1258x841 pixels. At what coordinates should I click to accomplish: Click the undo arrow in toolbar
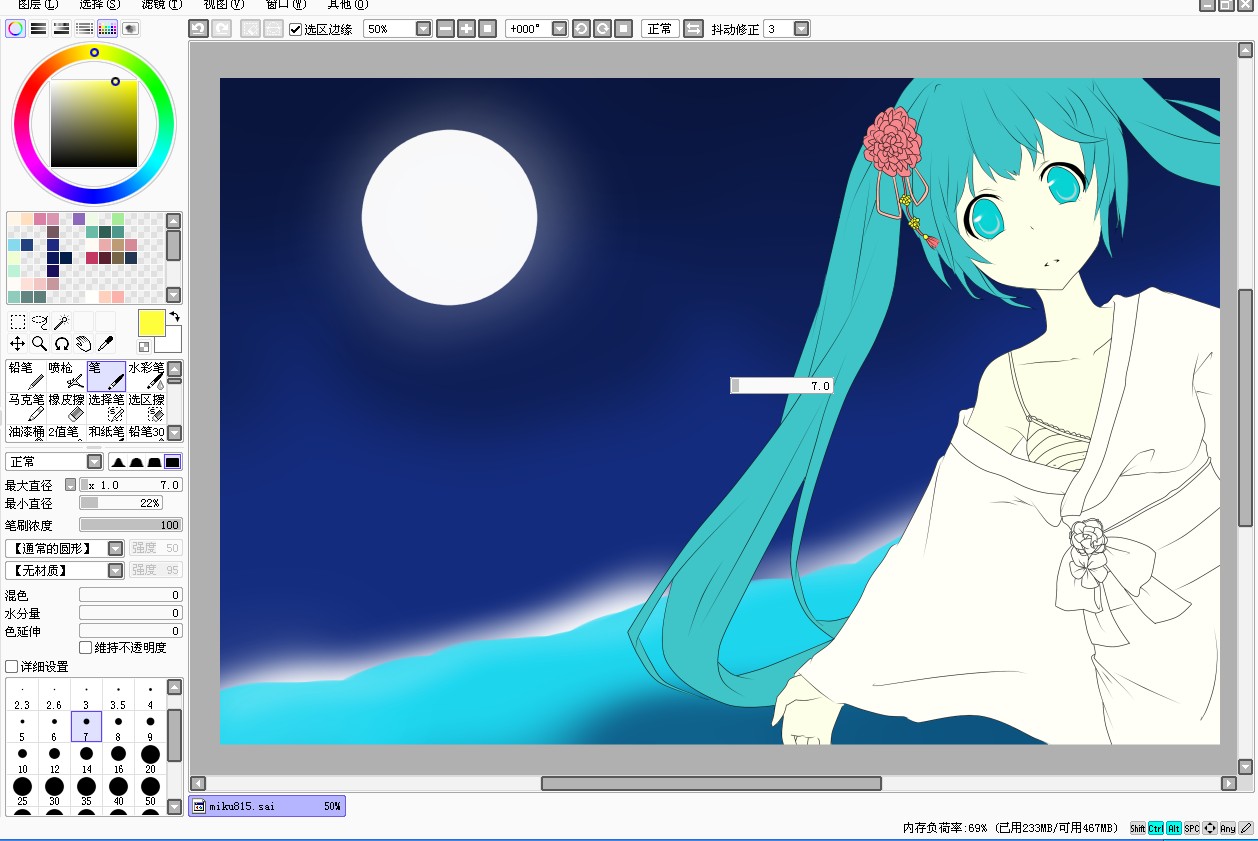tap(198, 29)
